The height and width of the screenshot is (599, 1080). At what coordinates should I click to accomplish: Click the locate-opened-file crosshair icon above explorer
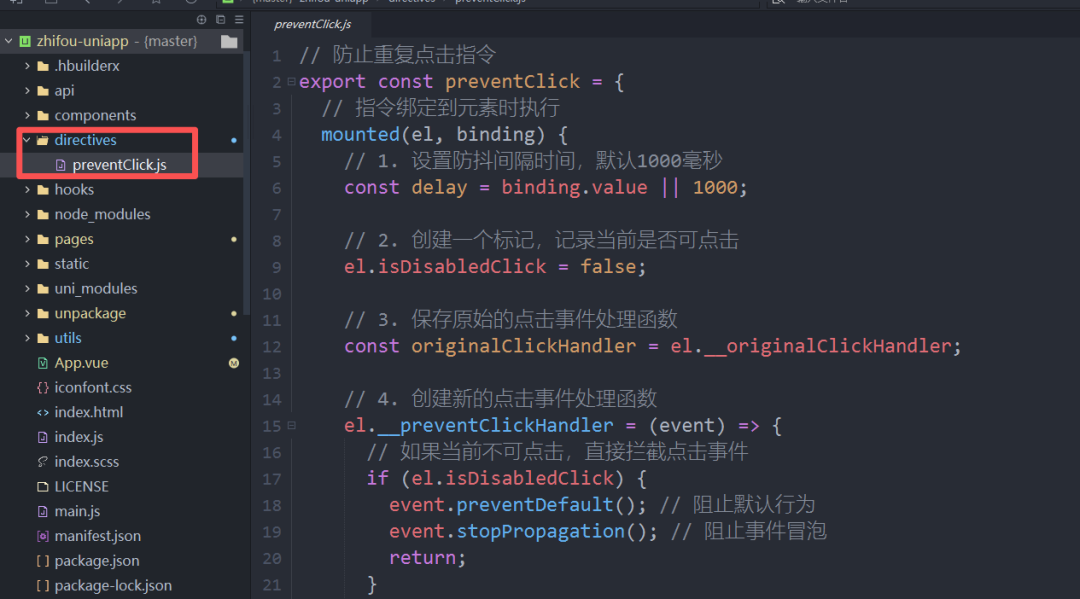202,18
